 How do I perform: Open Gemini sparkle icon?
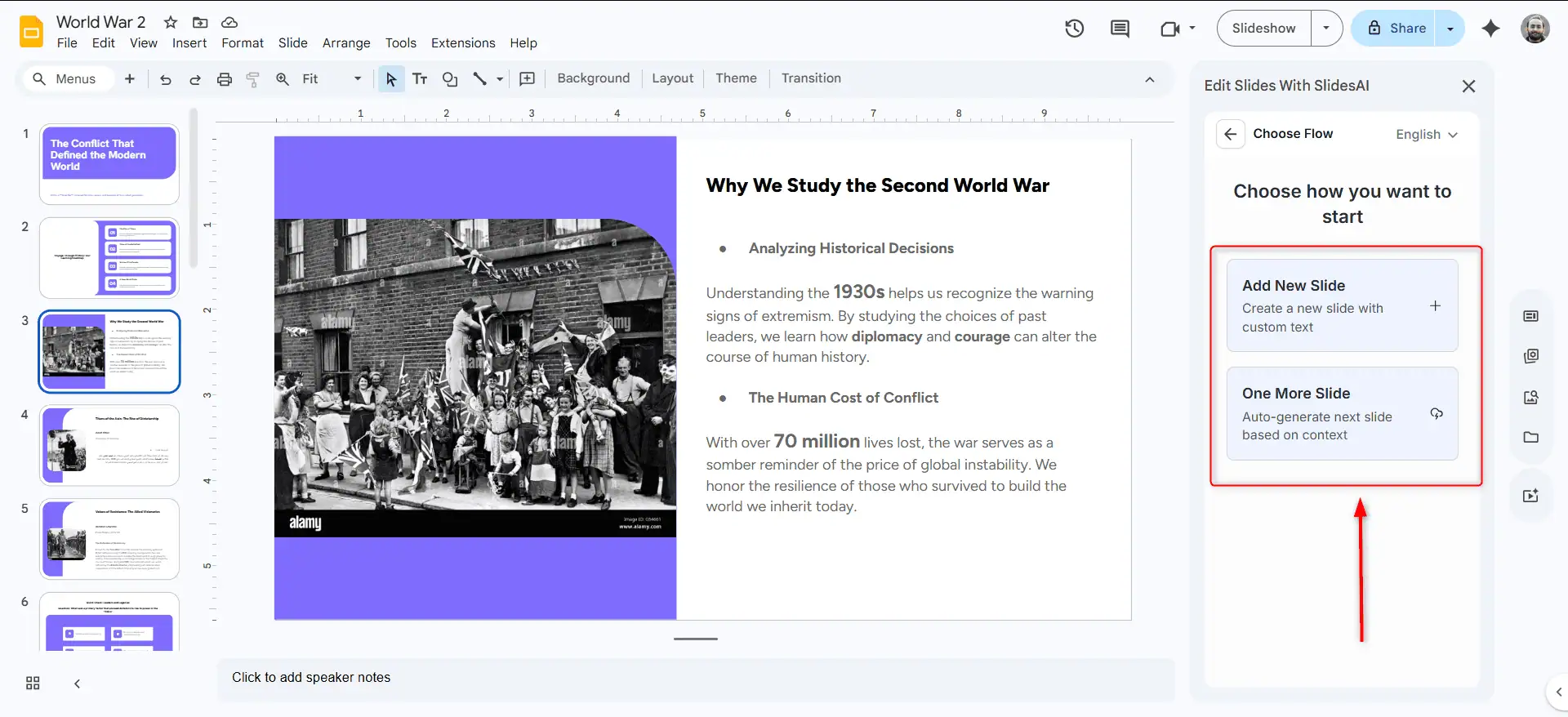1490,29
